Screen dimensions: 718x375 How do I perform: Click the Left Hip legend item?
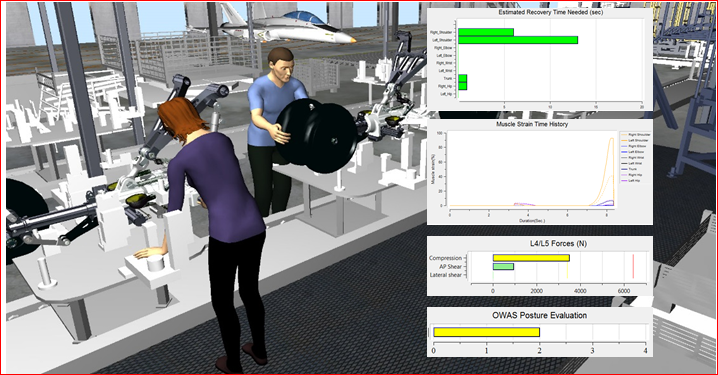pyautogui.click(x=631, y=181)
